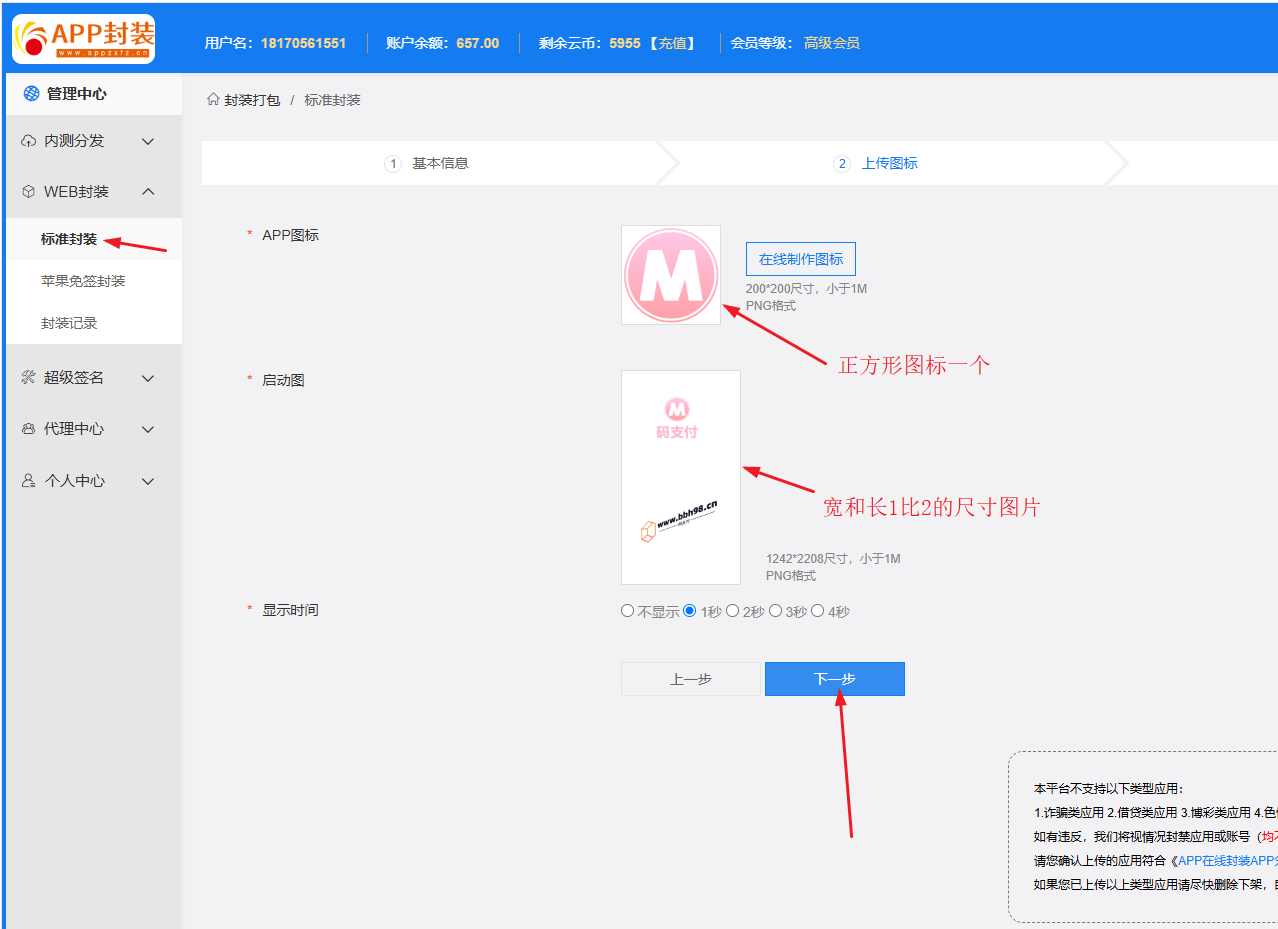Click the 在线制作图标 button
This screenshot has width=1278, height=929.
(800, 259)
